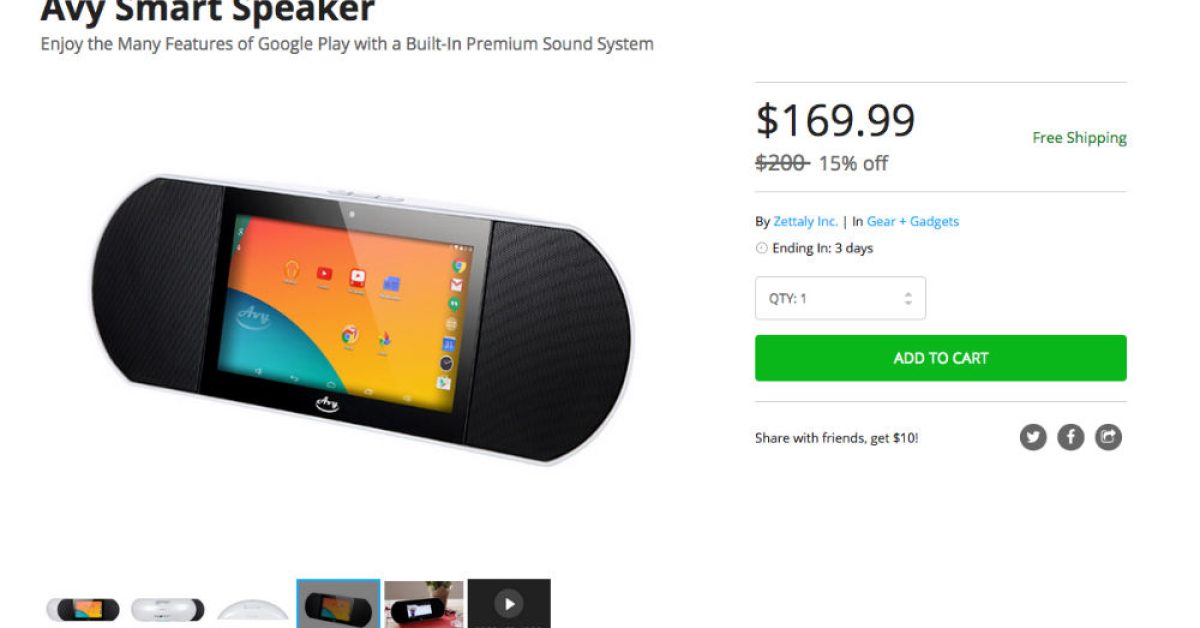Viewport: 1200px width, 628px height.
Task: View the speaker on red table thumbnail
Action: tap(424, 604)
